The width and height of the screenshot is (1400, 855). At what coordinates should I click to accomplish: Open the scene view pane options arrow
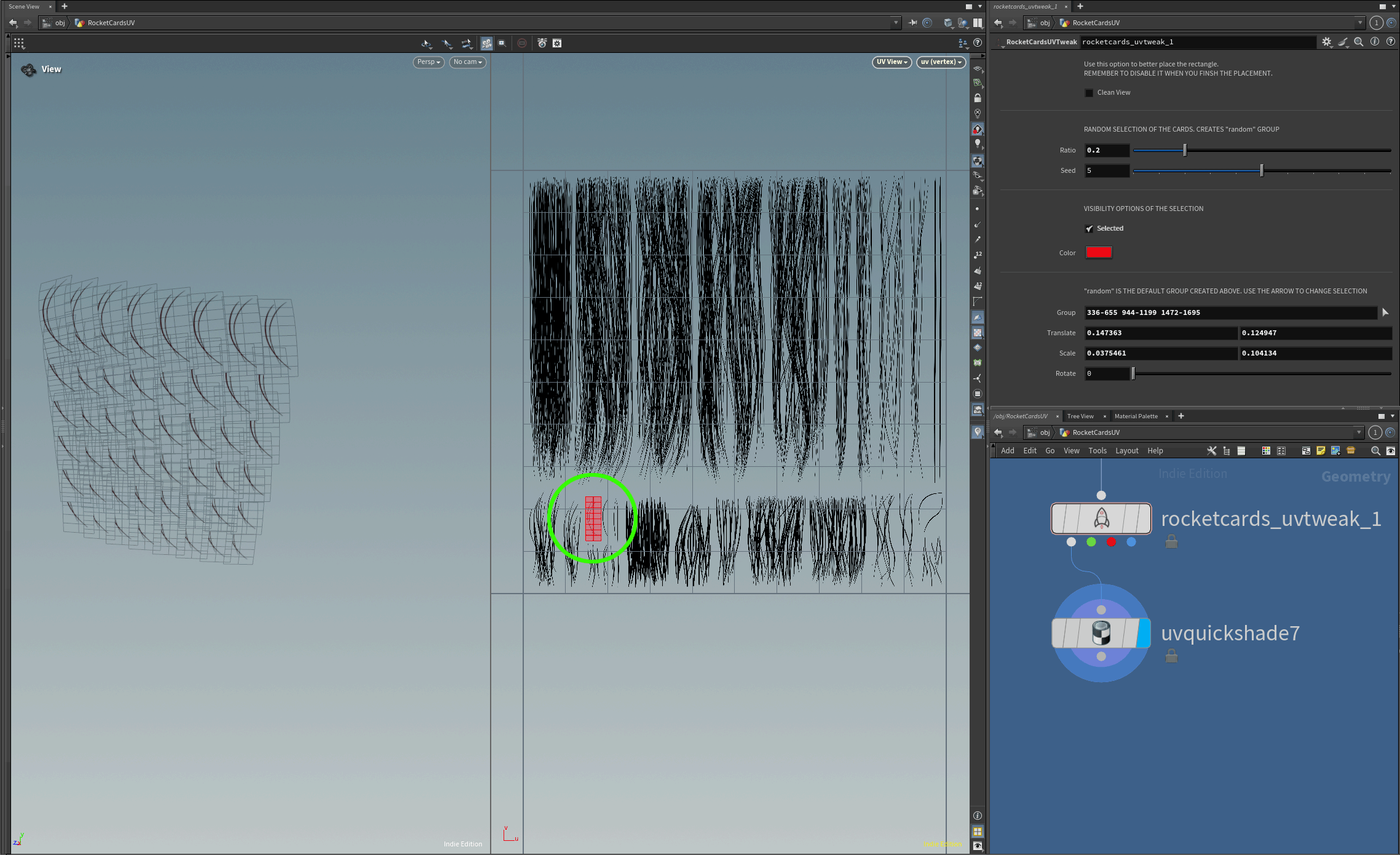(980, 7)
